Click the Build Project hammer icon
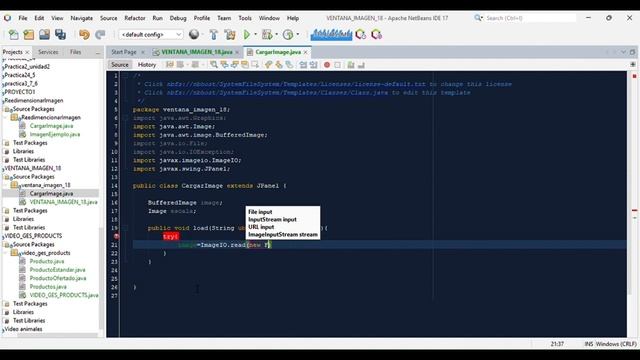Viewport: 640px width, 360px height. pyautogui.click(x=213, y=35)
